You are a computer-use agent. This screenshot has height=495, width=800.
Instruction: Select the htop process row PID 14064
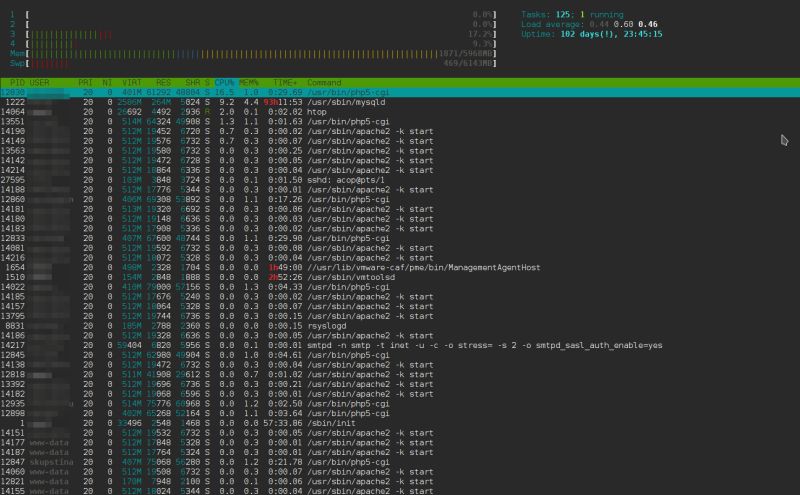(400, 112)
